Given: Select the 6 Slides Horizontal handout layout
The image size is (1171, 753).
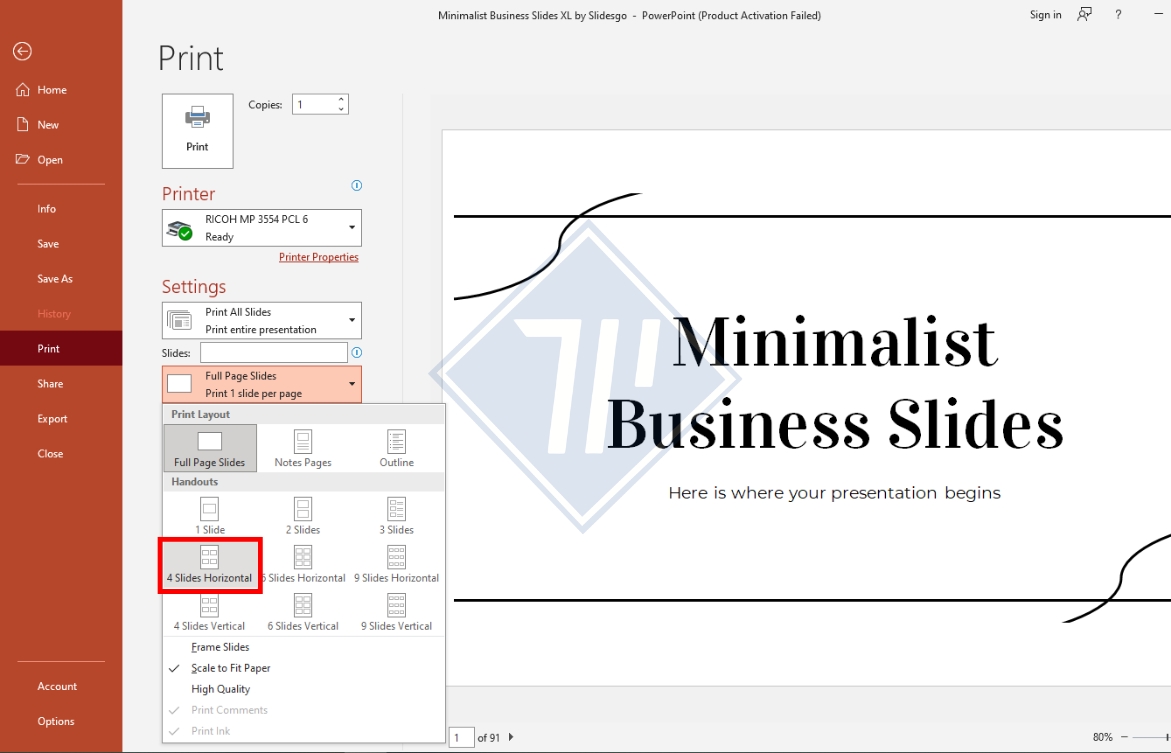Looking at the screenshot, I should [302, 564].
